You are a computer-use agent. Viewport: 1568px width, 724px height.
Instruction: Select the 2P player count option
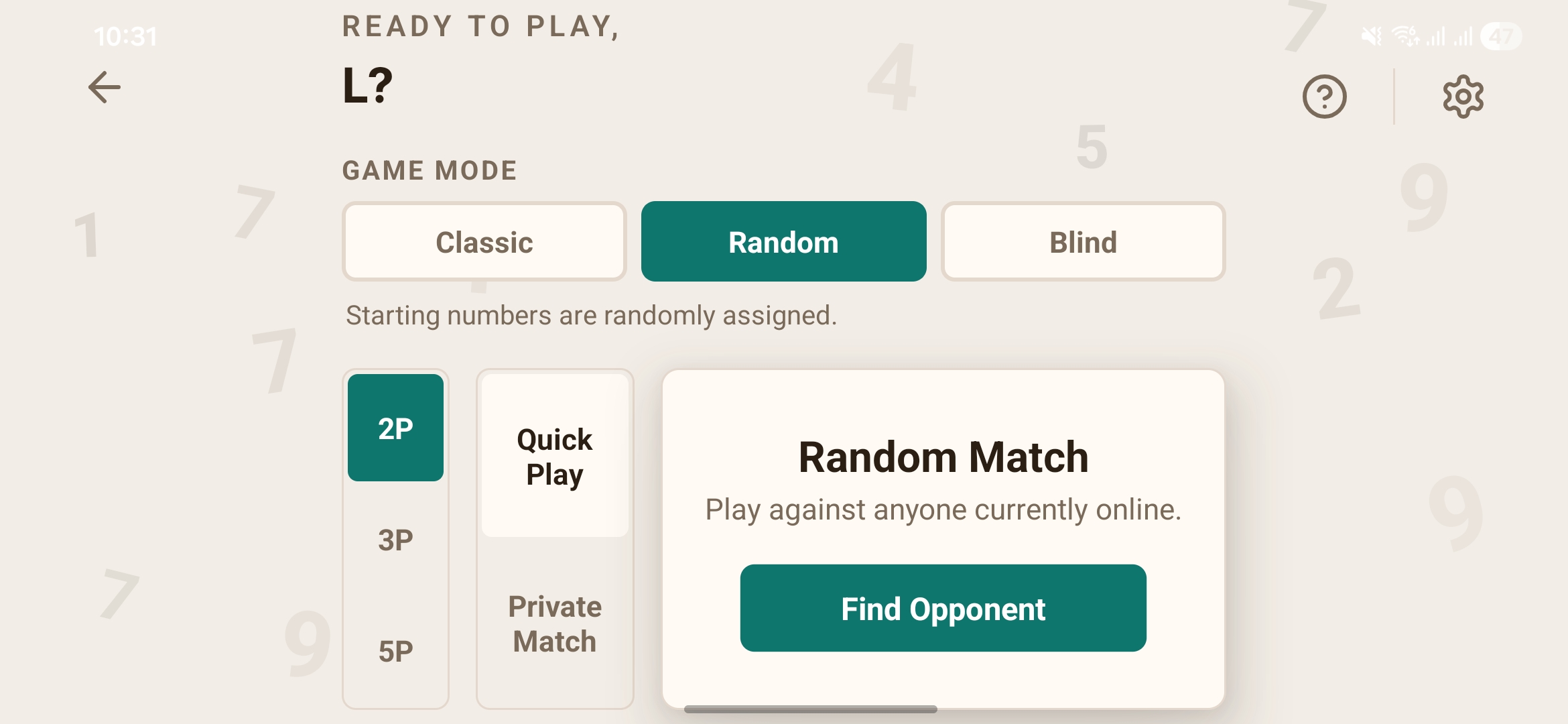pyautogui.click(x=395, y=427)
